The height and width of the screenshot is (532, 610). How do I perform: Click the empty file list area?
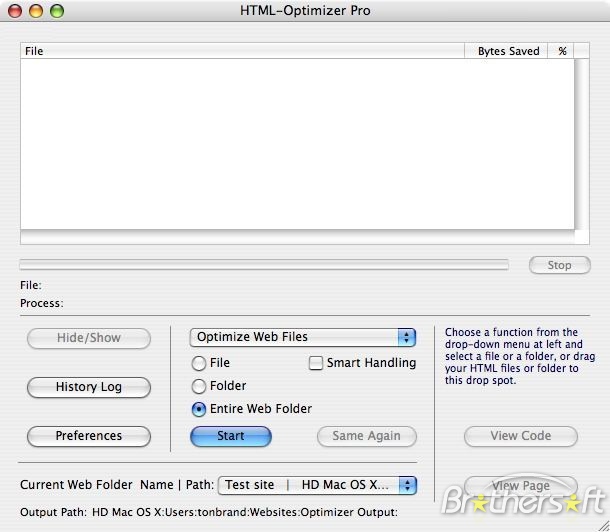point(297,144)
